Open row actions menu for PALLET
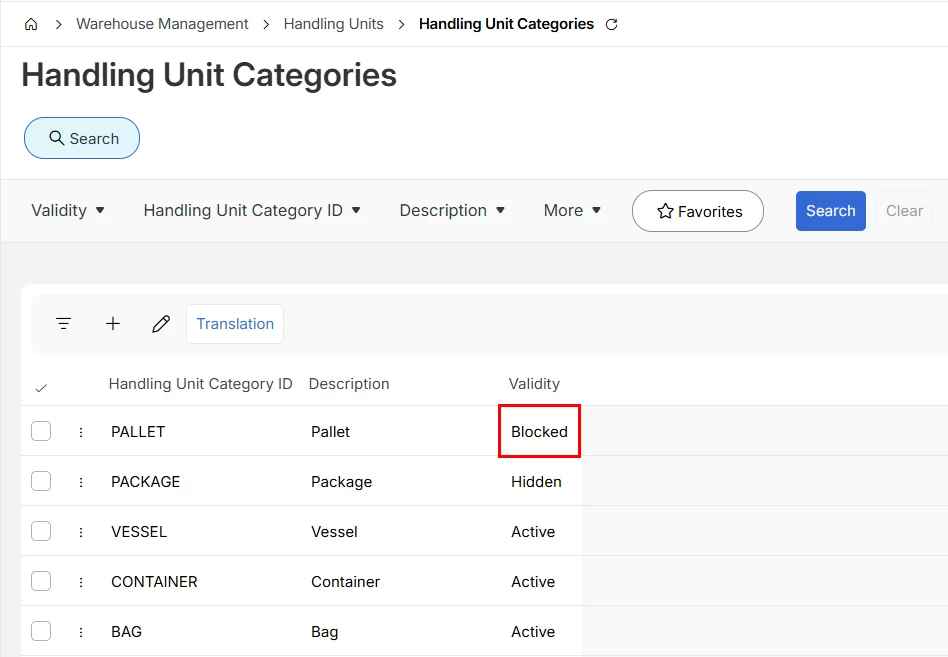Image resolution: width=948 pixels, height=657 pixels. 81,432
